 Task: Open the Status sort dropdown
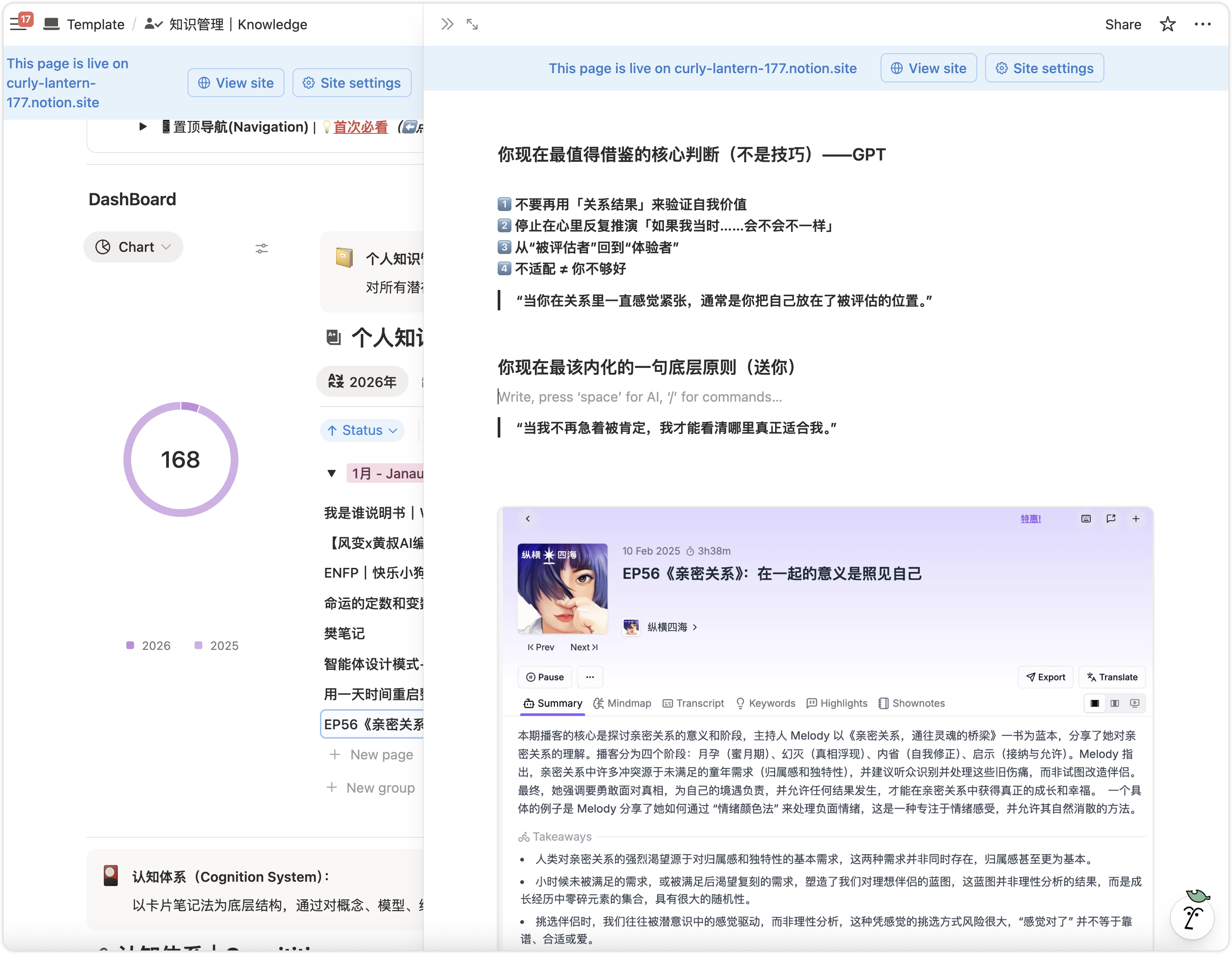click(x=362, y=430)
